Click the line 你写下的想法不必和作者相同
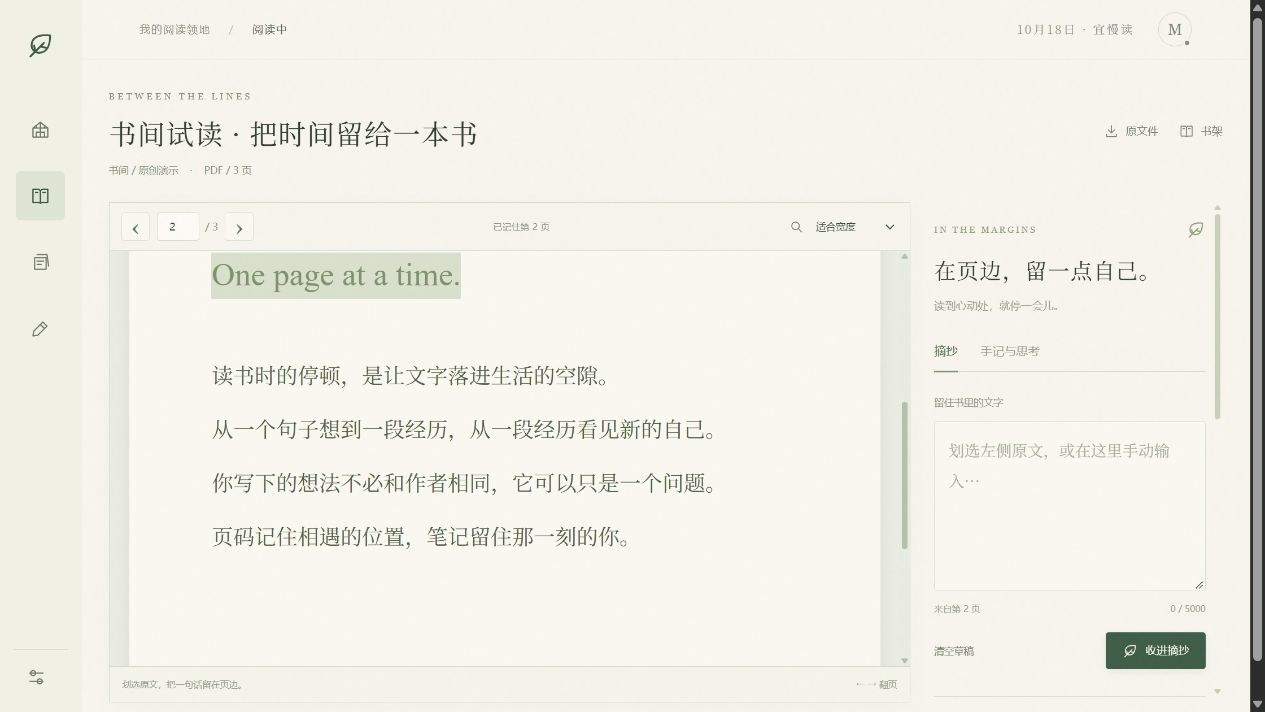The height and width of the screenshot is (712, 1265). 465,484
